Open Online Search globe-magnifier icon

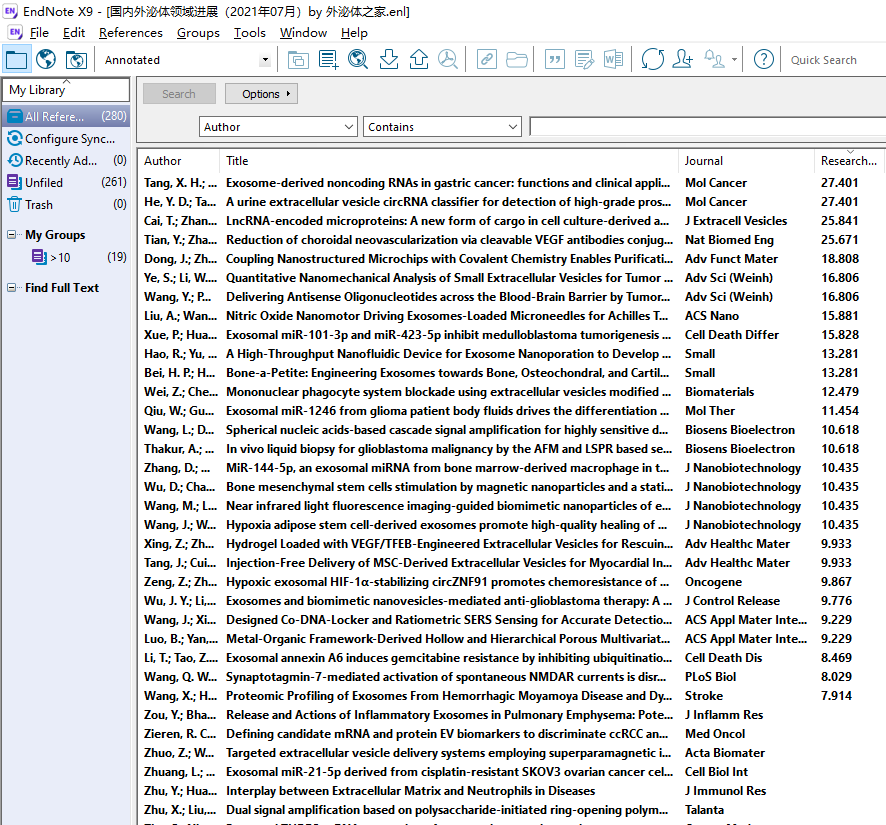(x=358, y=59)
